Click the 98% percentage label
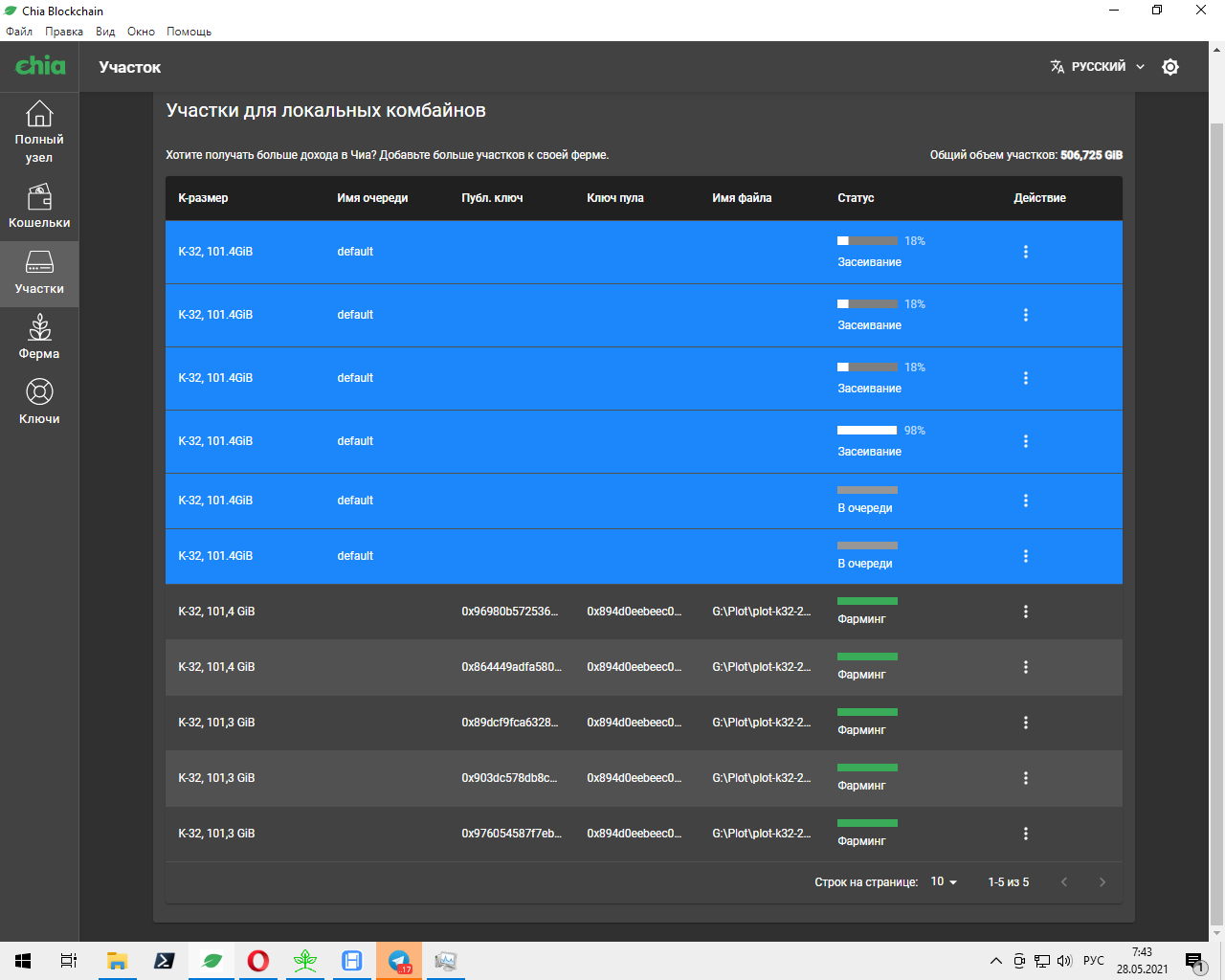This screenshot has height=980, width=1225. click(915, 431)
